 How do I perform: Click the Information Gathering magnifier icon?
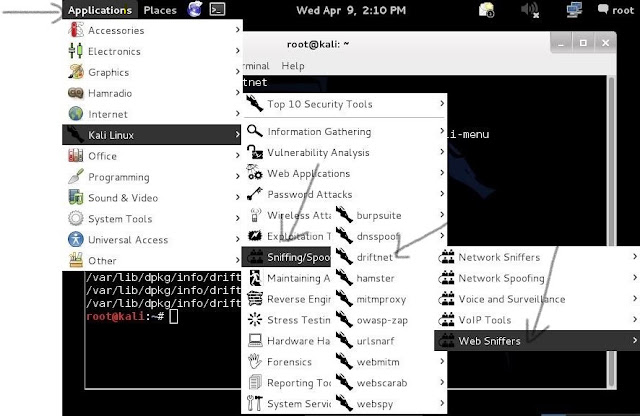point(255,131)
